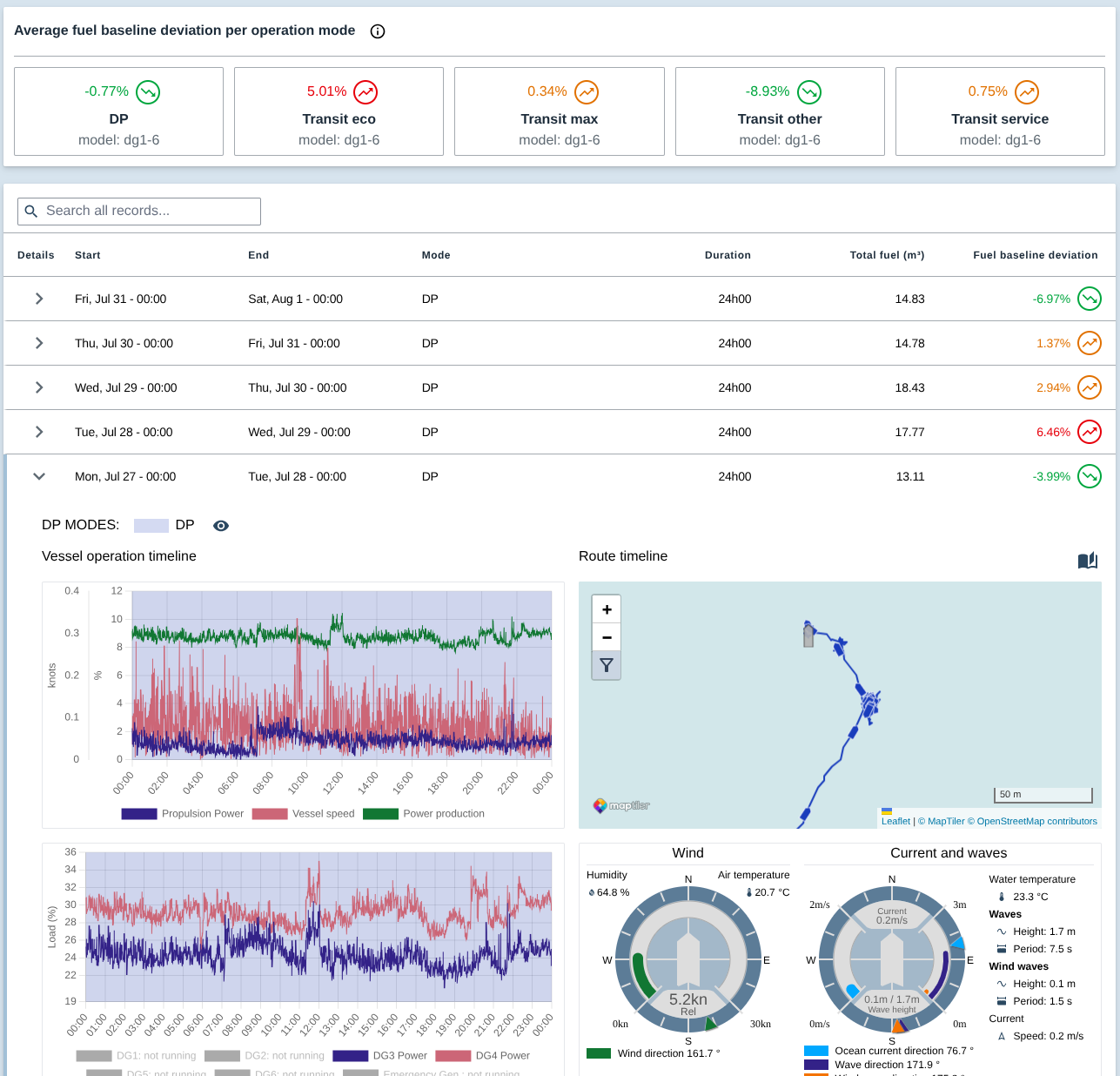Screen dimensions: 1120x1076
Task: Open the DP operation mode card
Action: pos(119,111)
